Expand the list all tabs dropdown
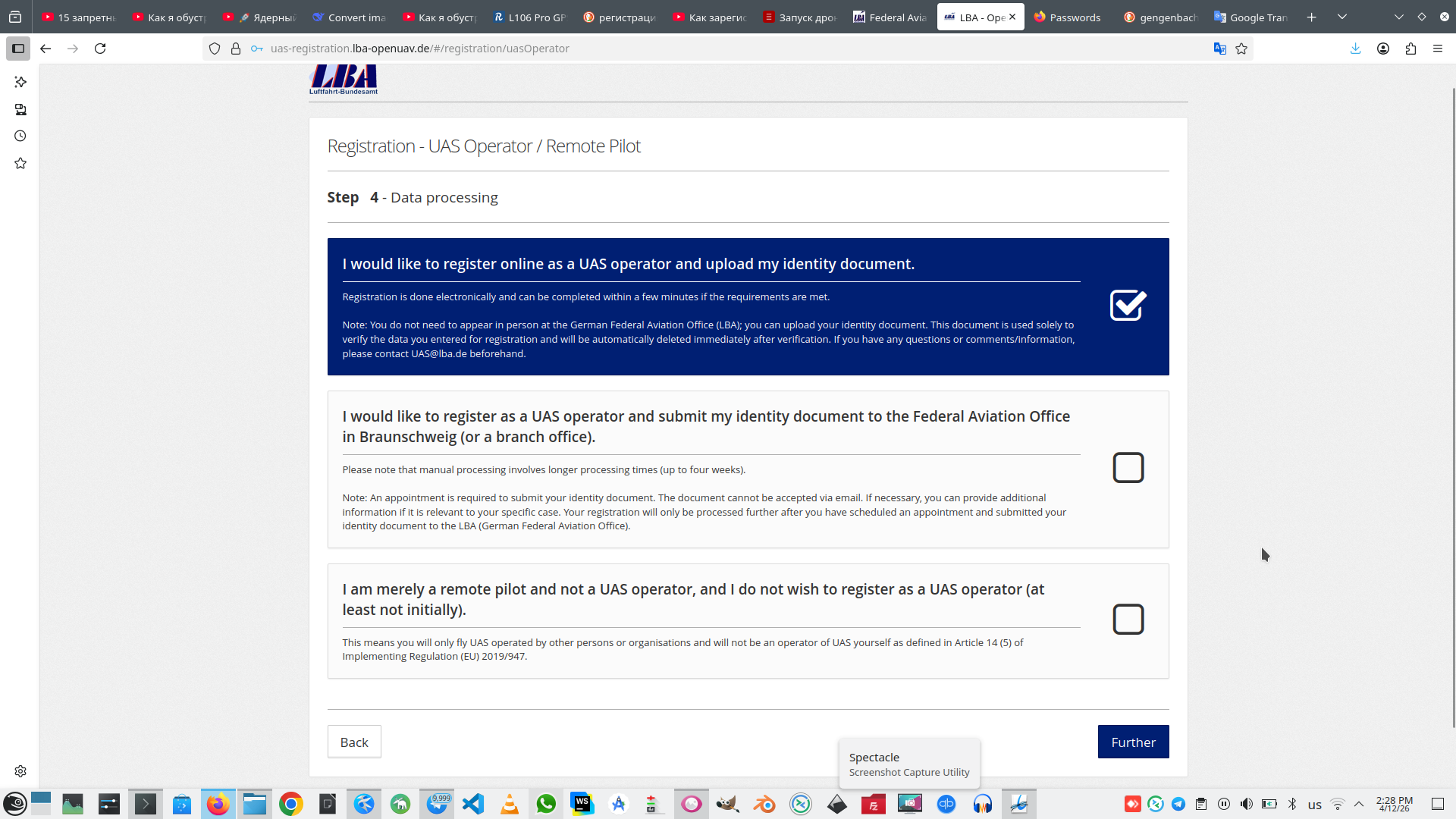Screen dimensions: 1456x819 click(1341, 17)
